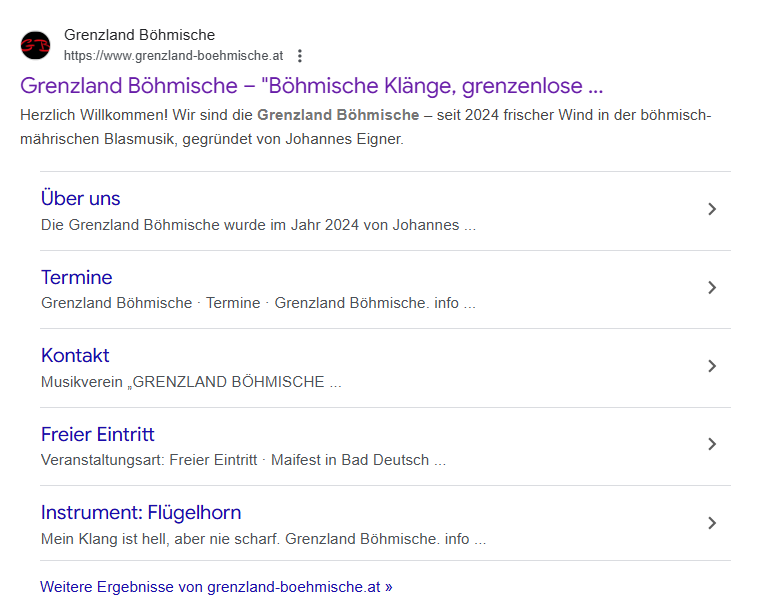Open the Kontakt sitelink
The height and width of the screenshot is (608, 773).
click(75, 356)
